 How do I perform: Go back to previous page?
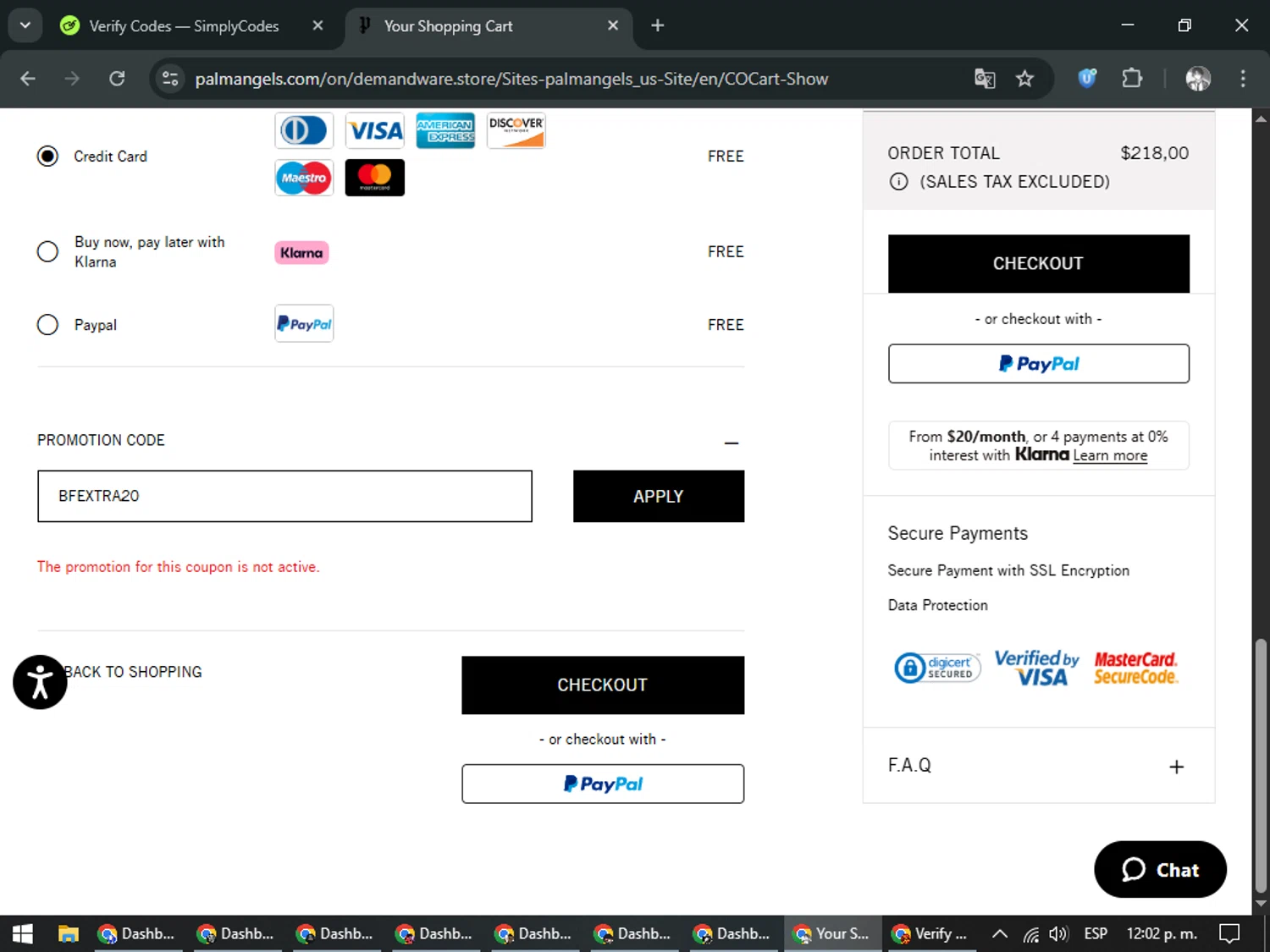click(x=28, y=79)
